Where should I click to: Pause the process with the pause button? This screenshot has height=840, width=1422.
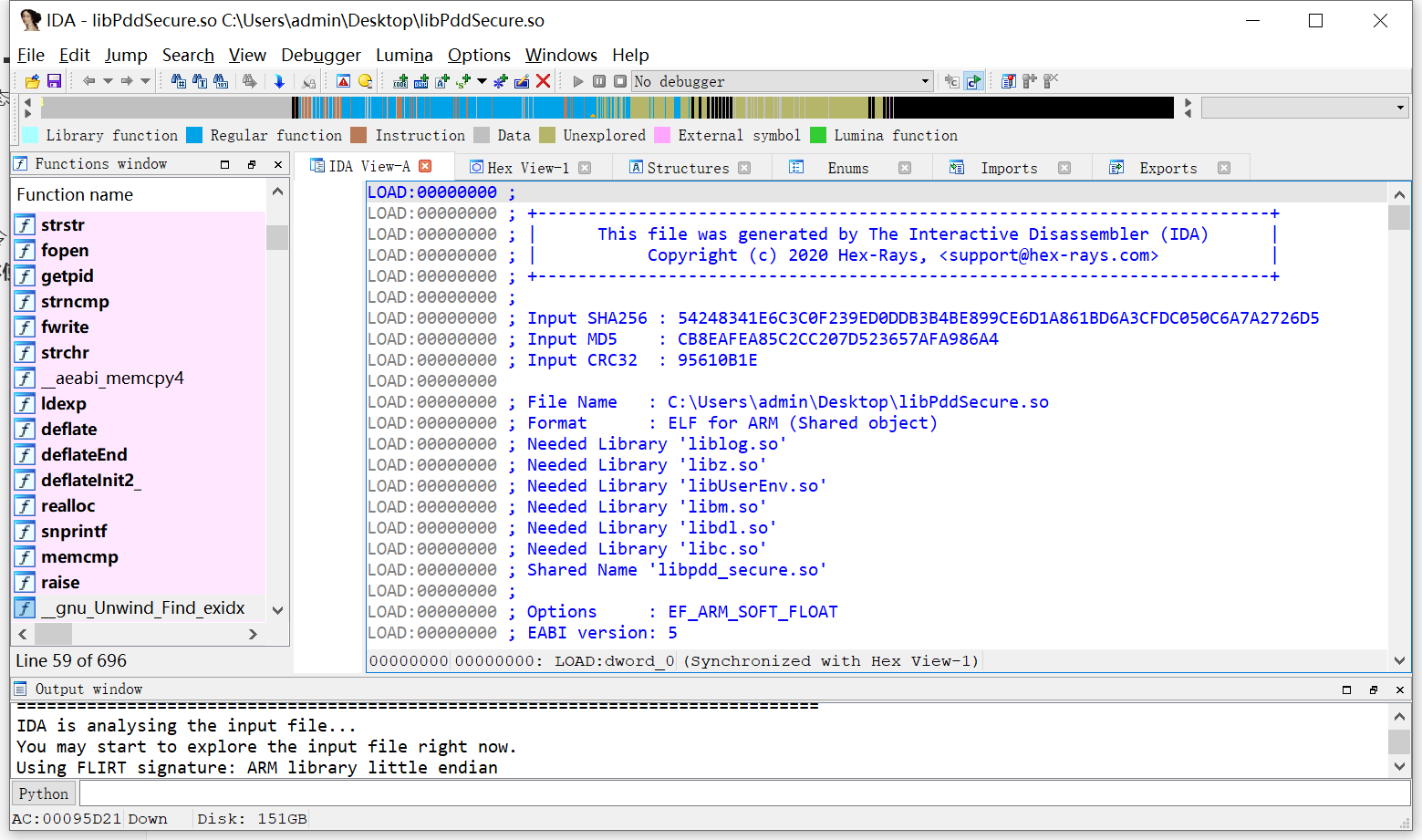point(599,81)
